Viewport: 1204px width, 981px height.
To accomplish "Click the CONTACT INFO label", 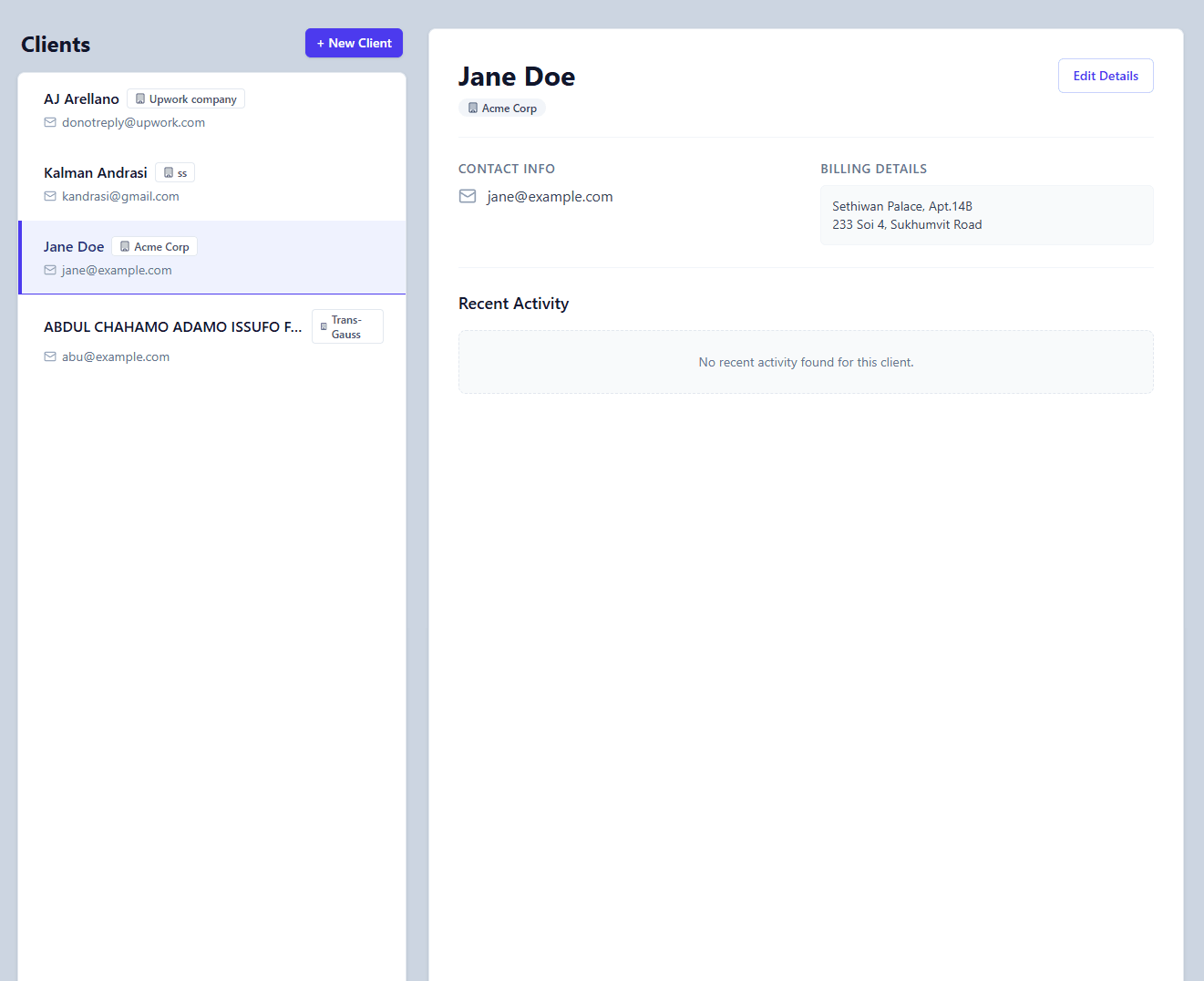I will click(x=507, y=170).
